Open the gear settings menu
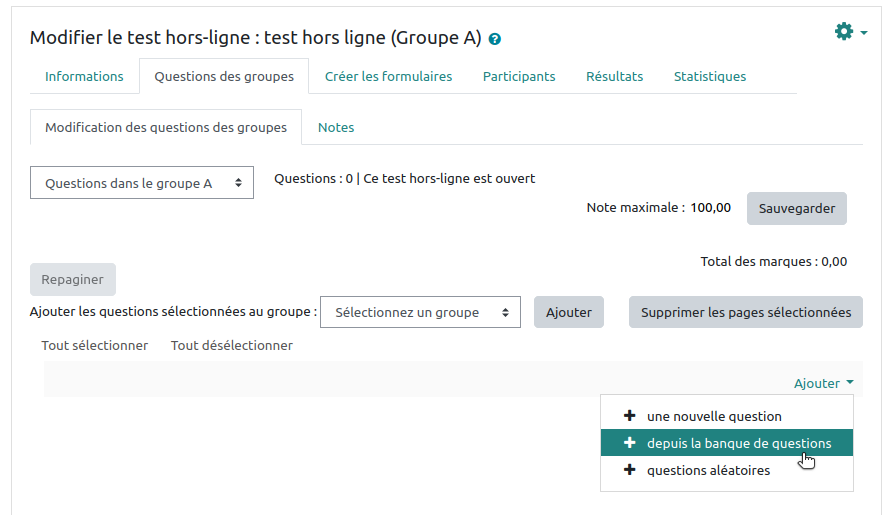890x515 pixels. click(849, 32)
